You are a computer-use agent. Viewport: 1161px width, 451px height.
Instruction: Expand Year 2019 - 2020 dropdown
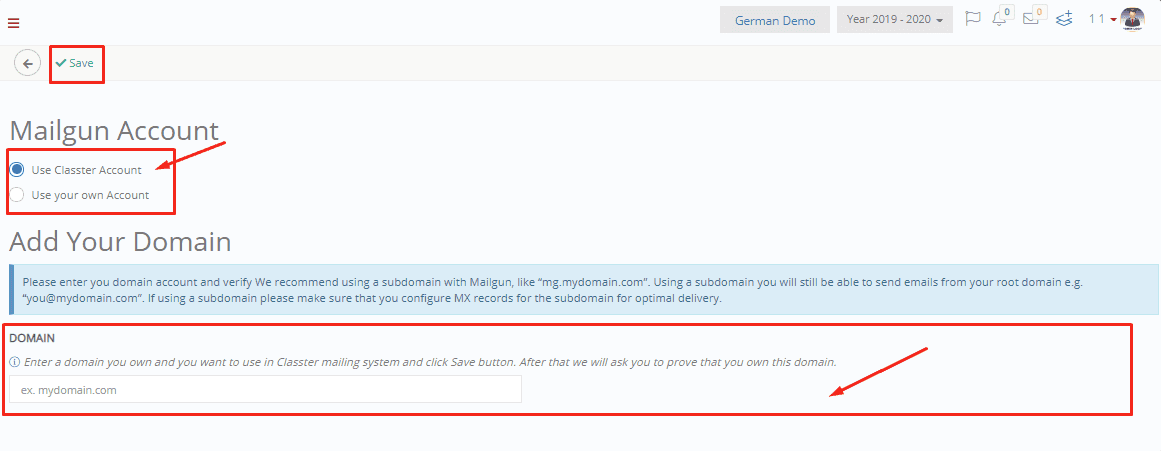pos(894,20)
